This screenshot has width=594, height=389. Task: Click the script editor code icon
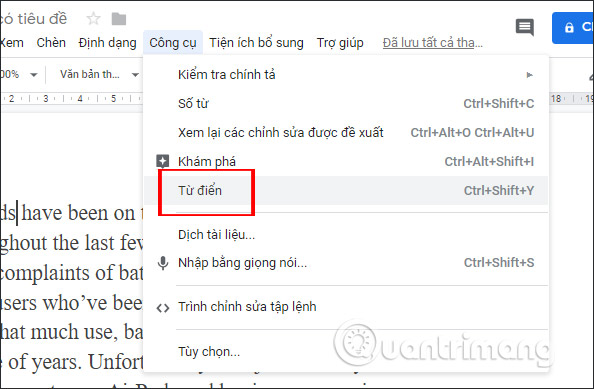click(163, 308)
